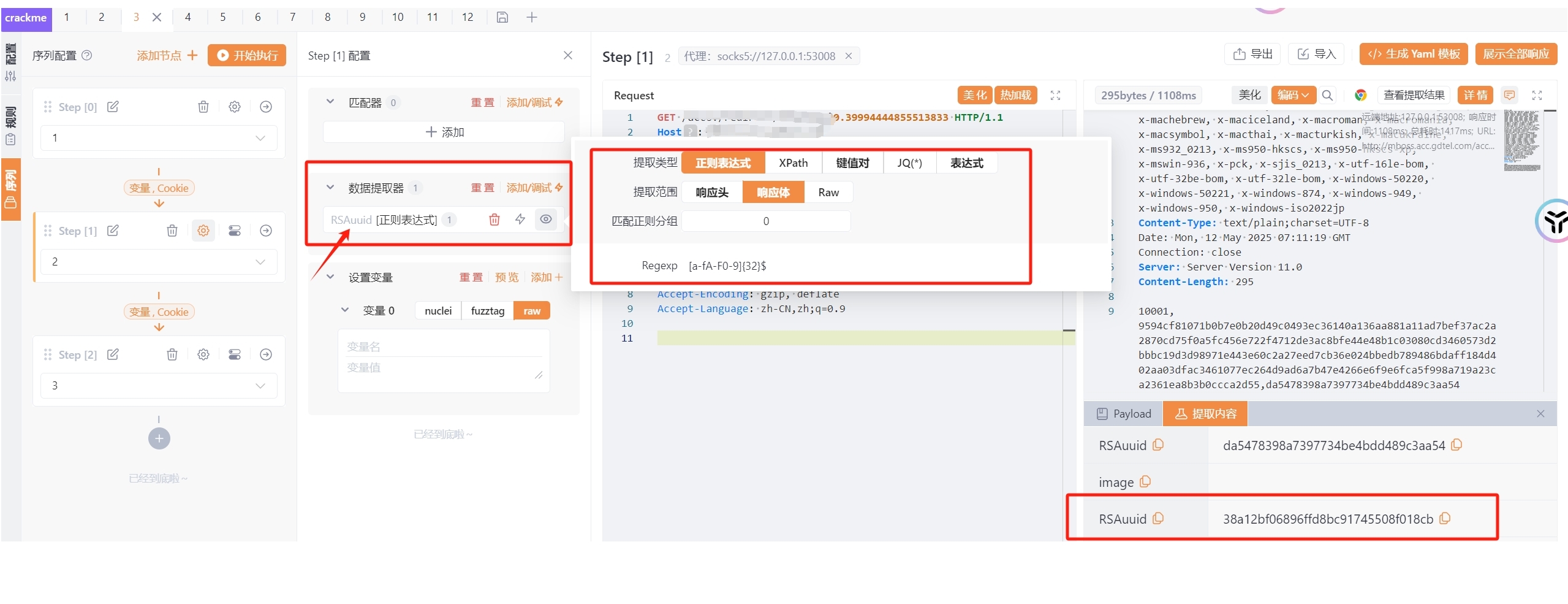Click the 导出 button
This screenshot has width=1568, height=604.
coord(1253,54)
